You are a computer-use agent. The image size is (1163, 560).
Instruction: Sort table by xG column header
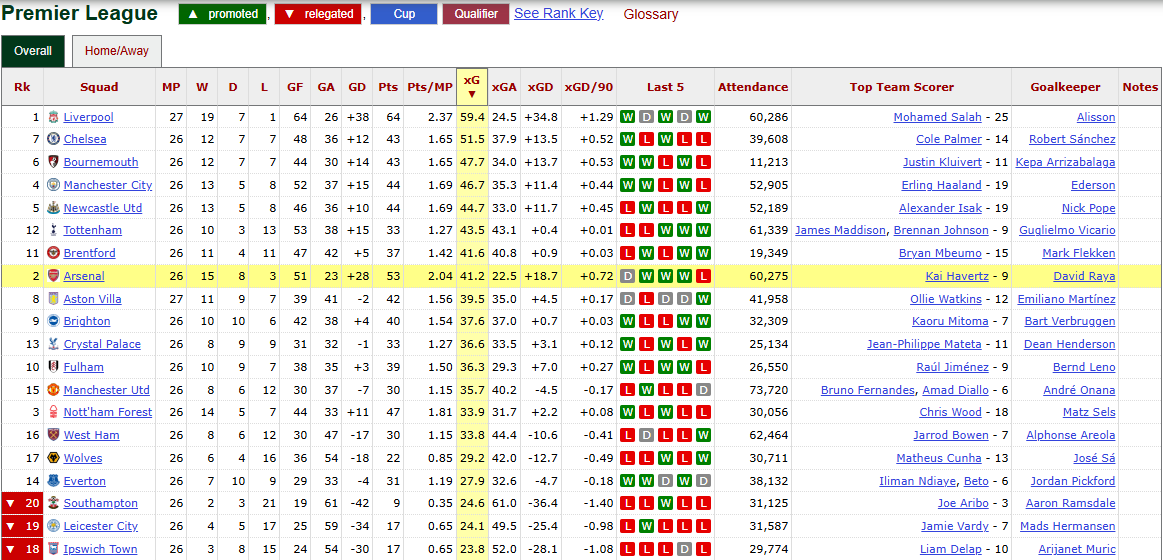coord(472,86)
